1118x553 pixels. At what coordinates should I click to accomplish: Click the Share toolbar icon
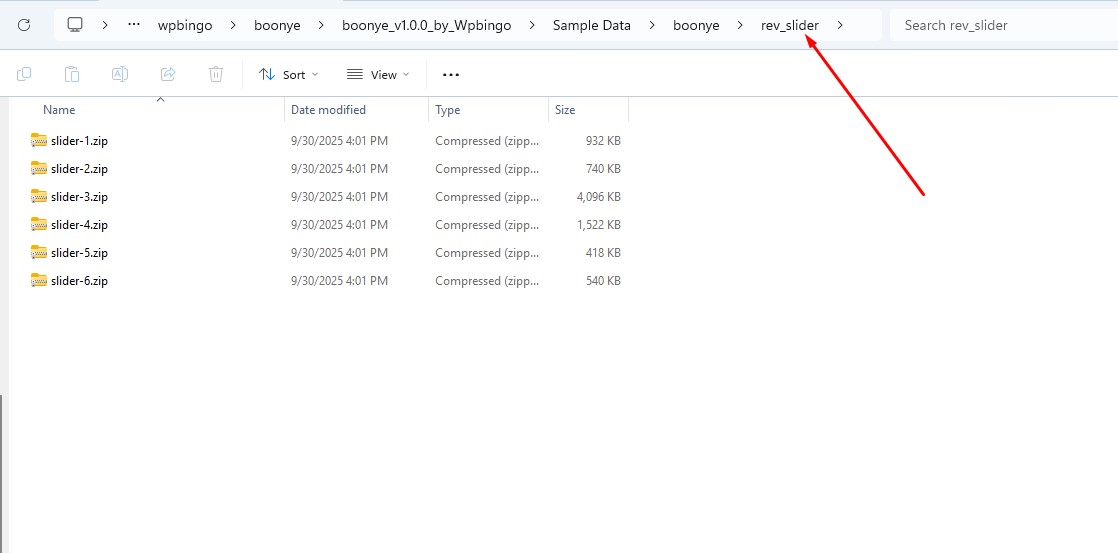[x=168, y=74]
